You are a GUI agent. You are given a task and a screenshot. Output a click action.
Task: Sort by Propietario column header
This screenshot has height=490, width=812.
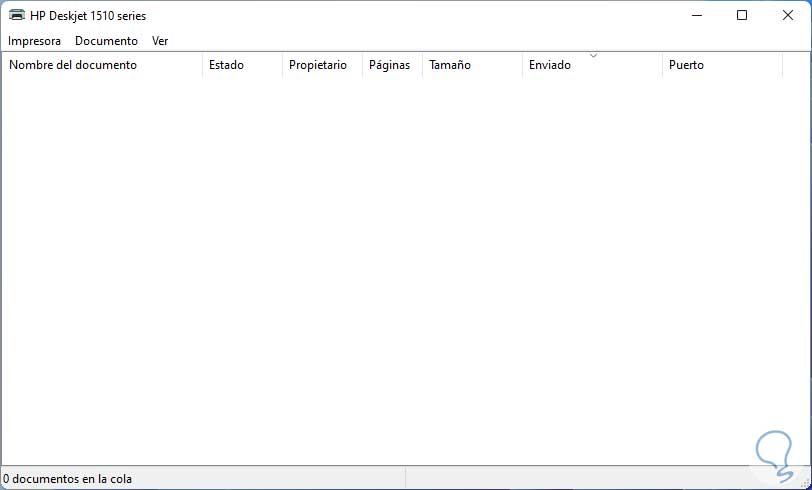(322, 65)
